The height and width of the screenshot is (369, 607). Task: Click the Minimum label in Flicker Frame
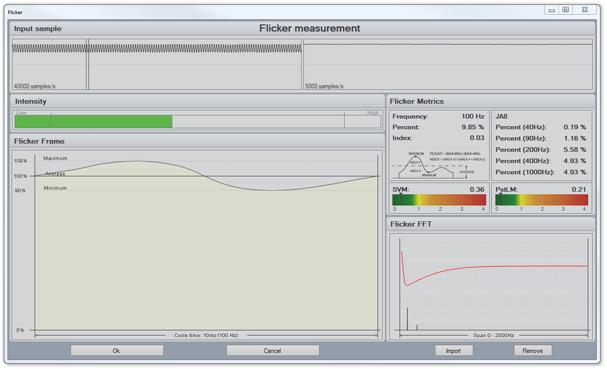pyautogui.click(x=55, y=188)
